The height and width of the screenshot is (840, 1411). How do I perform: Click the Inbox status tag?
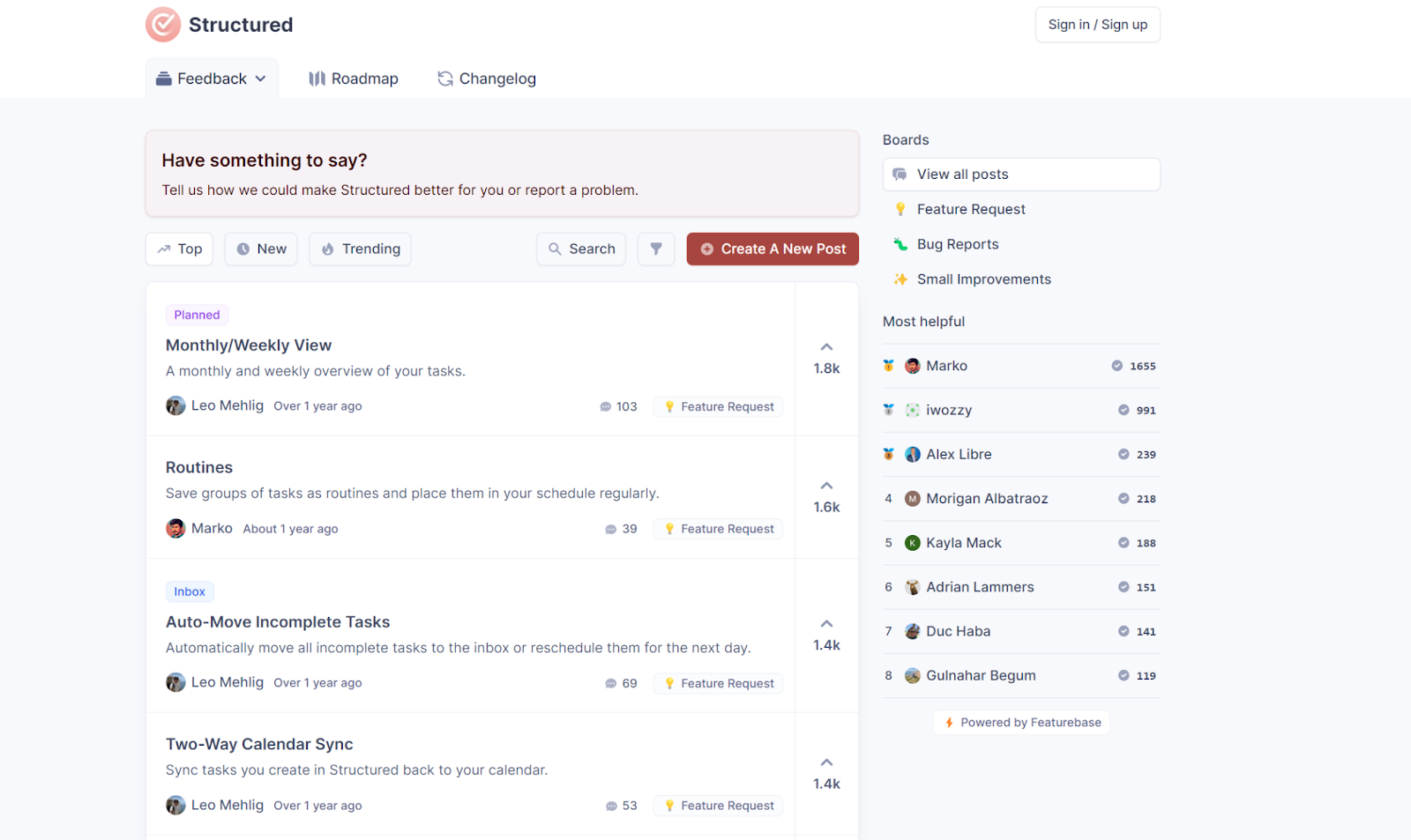coord(190,591)
